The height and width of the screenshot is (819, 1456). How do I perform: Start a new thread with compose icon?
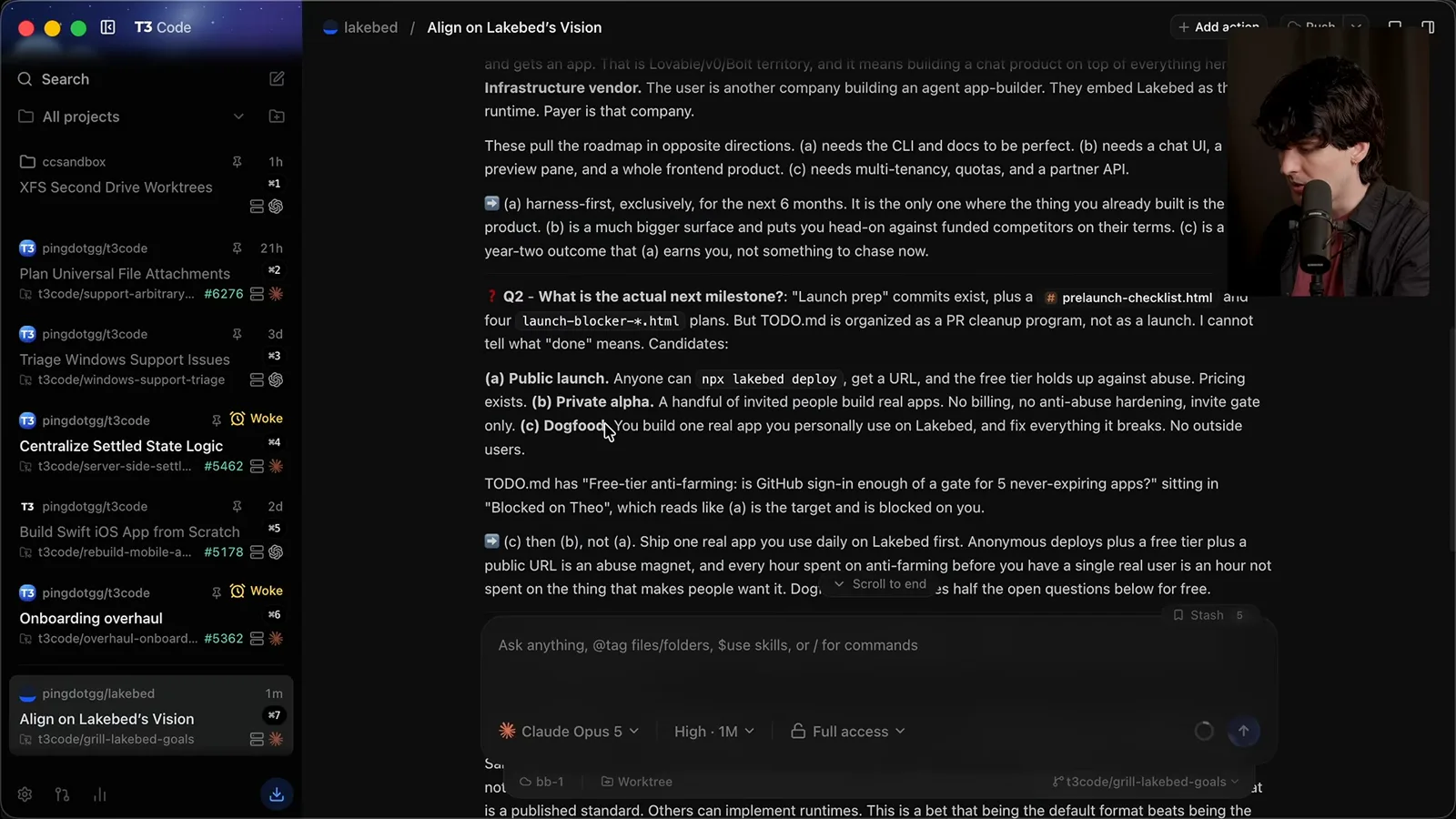click(278, 79)
